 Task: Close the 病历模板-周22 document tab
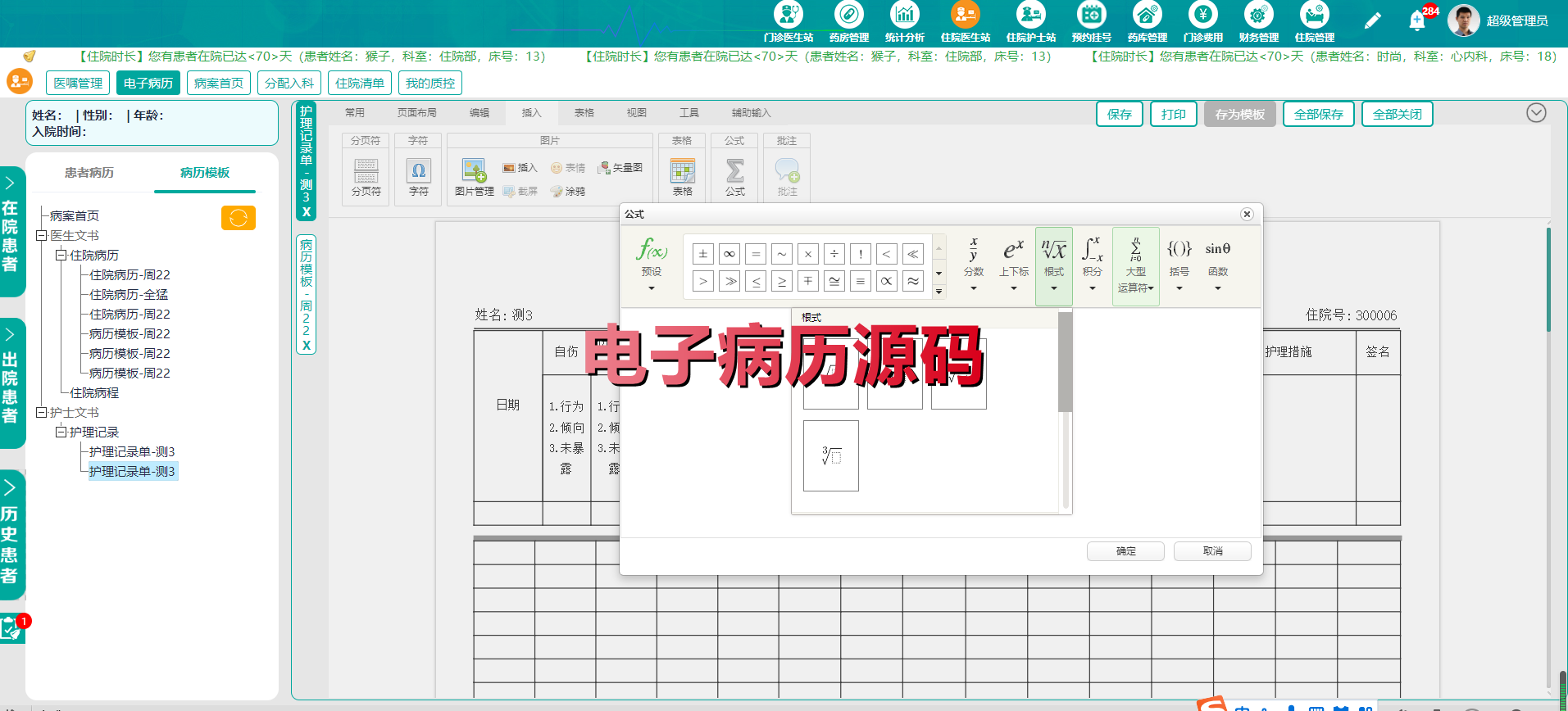tap(306, 346)
